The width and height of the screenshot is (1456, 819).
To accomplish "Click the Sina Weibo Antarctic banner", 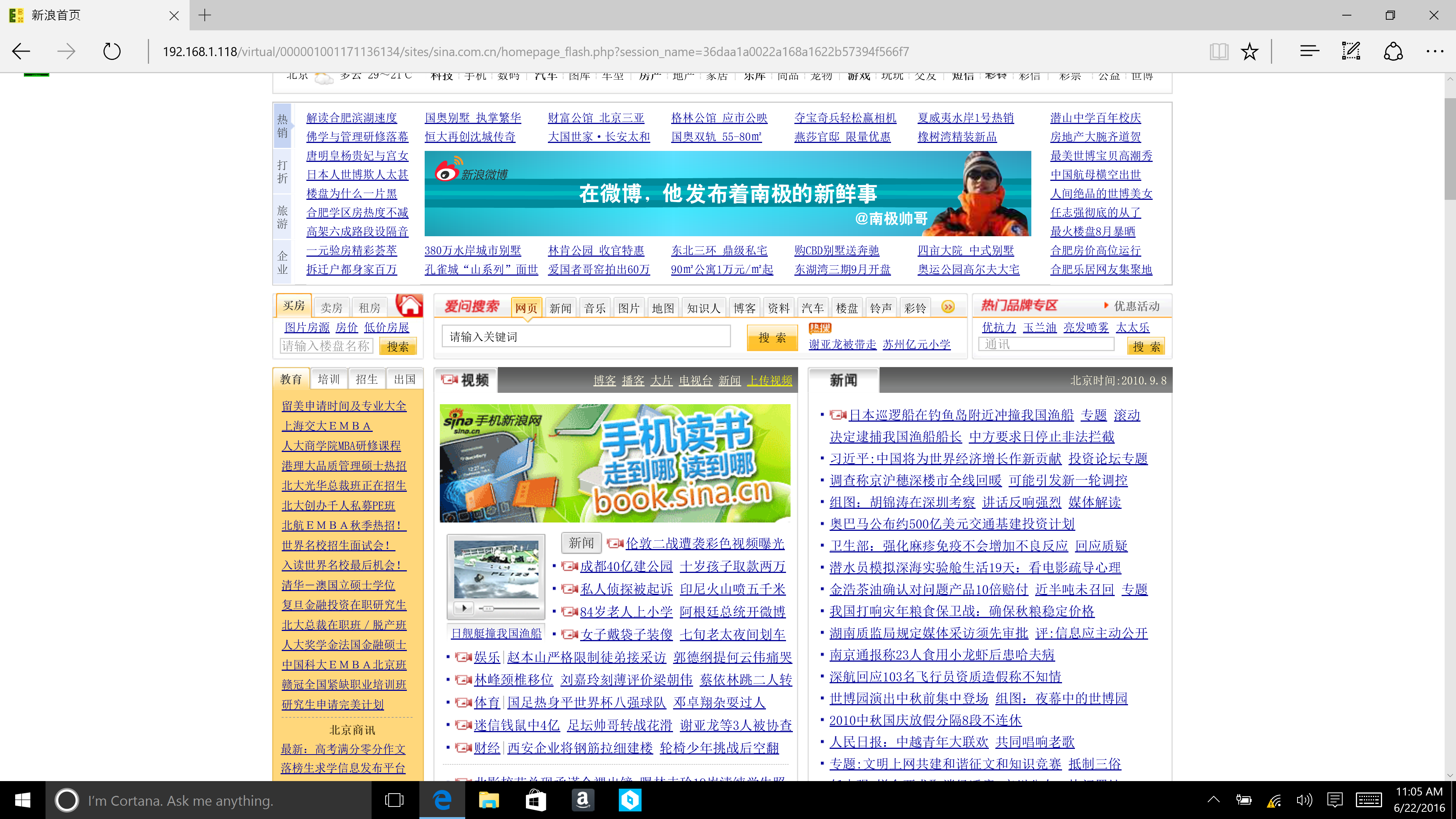I will pos(728,193).
